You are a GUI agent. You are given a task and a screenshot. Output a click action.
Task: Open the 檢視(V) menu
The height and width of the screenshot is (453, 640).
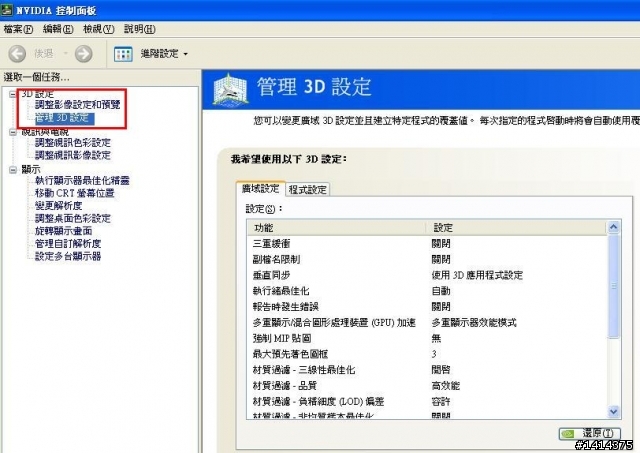pyautogui.click(x=98, y=29)
